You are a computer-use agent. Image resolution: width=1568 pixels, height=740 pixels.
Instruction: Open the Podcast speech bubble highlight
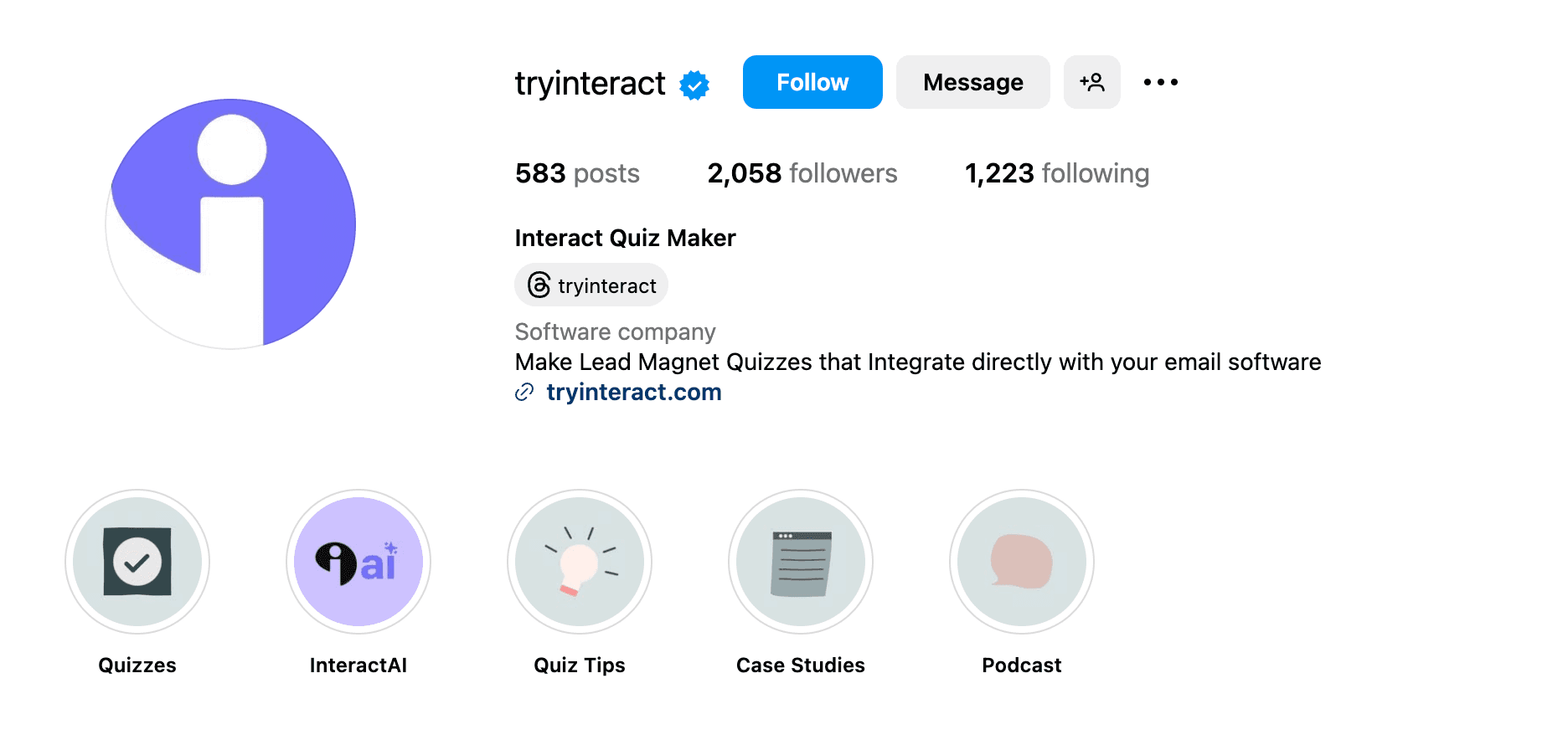click(1022, 561)
